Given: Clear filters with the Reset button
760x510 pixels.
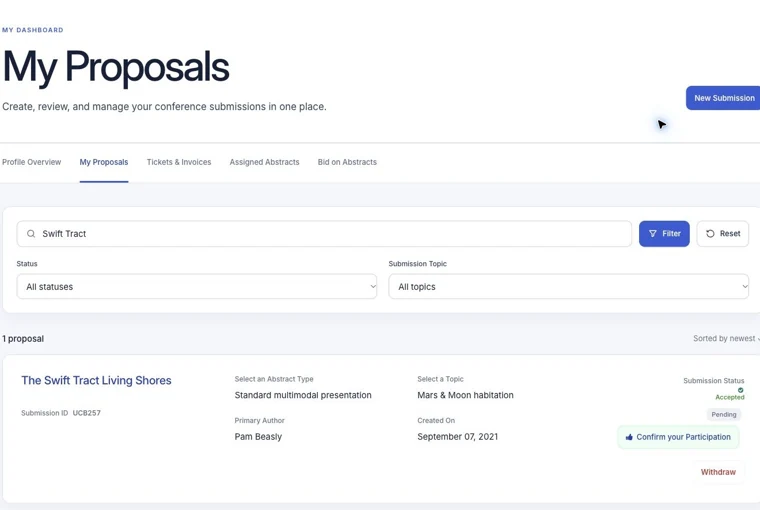Looking at the screenshot, I should click(x=723, y=234).
